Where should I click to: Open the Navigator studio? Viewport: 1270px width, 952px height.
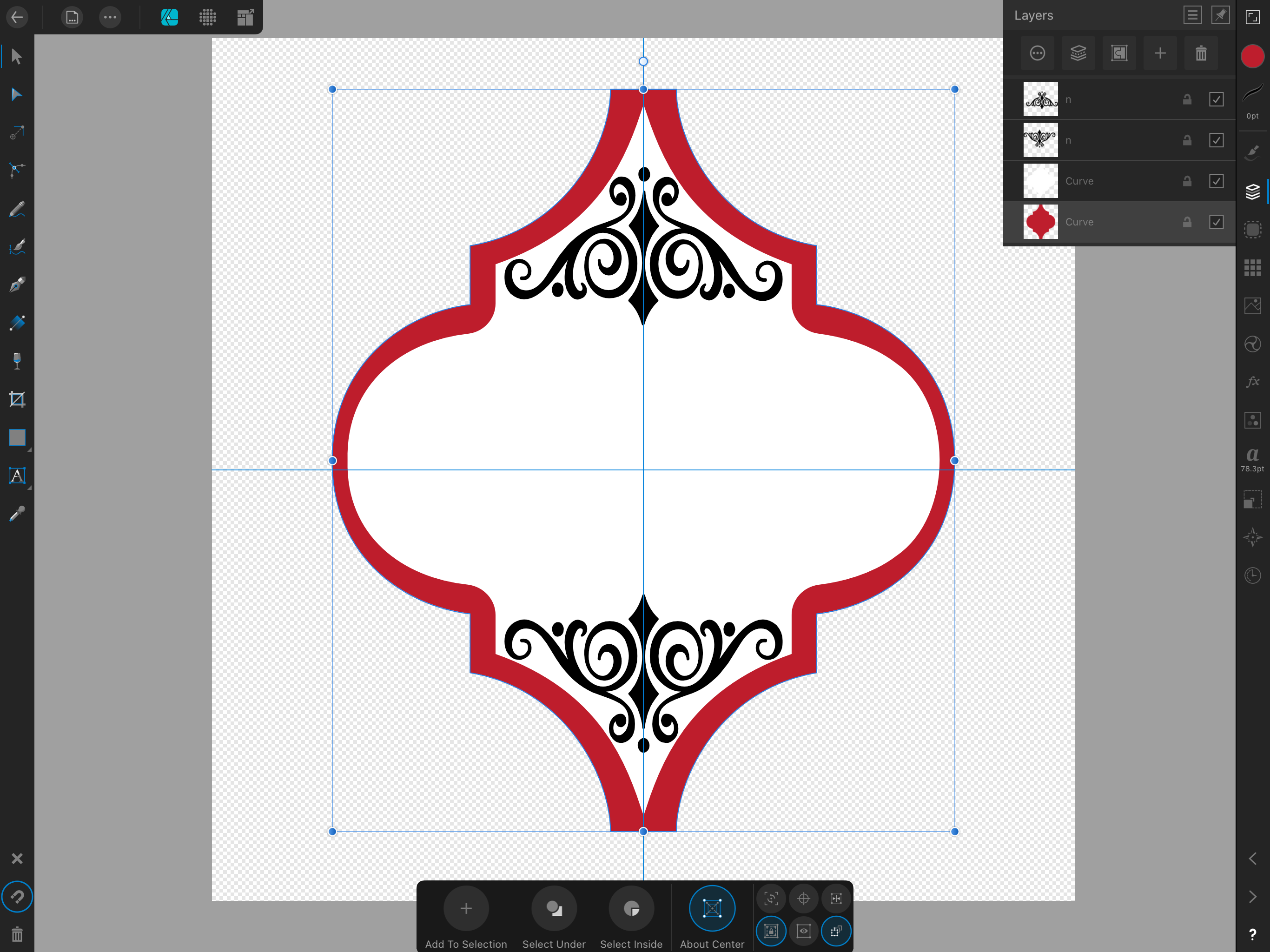click(1252, 537)
